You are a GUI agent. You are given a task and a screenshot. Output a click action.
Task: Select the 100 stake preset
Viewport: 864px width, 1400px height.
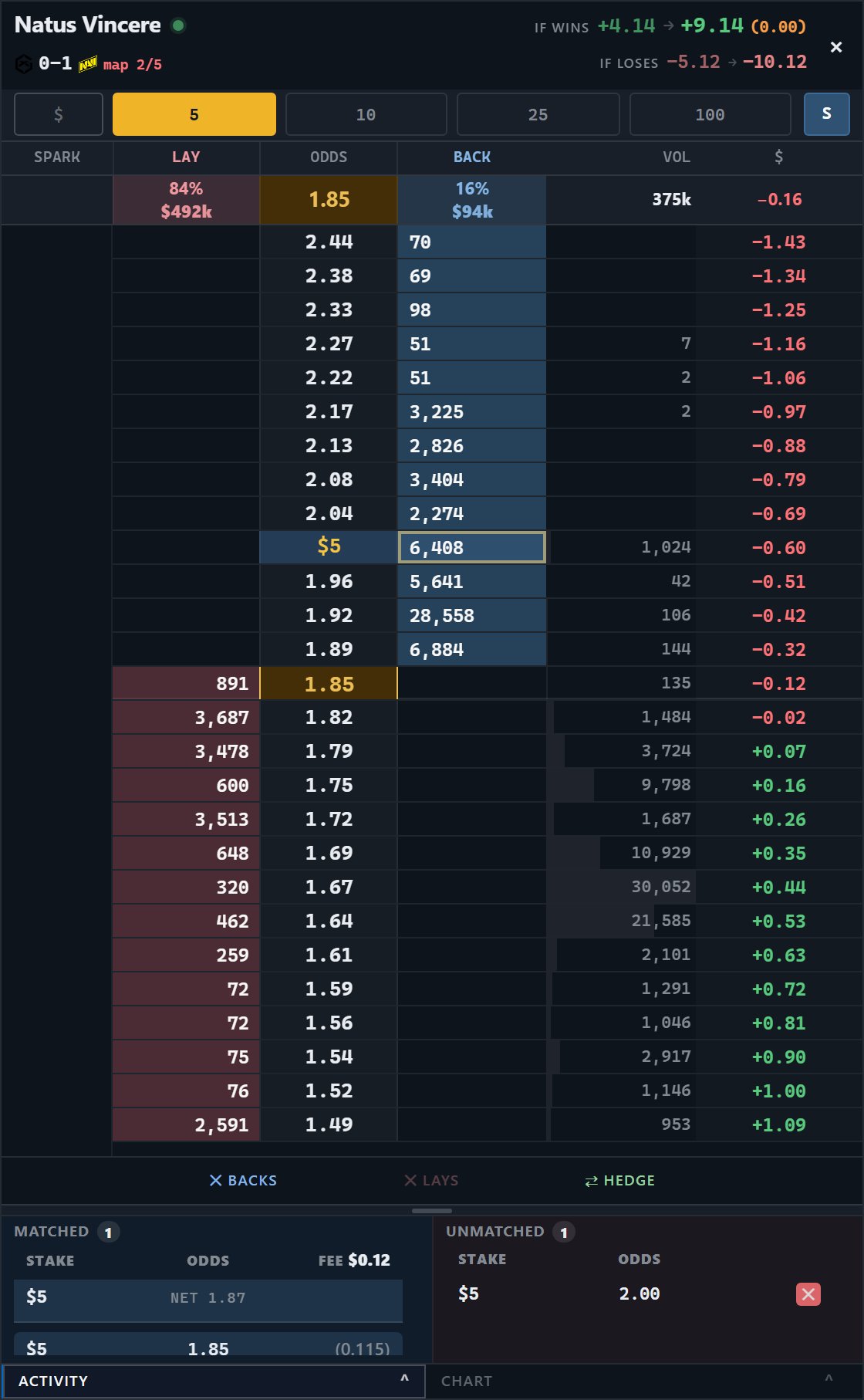click(x=710, y=114)
